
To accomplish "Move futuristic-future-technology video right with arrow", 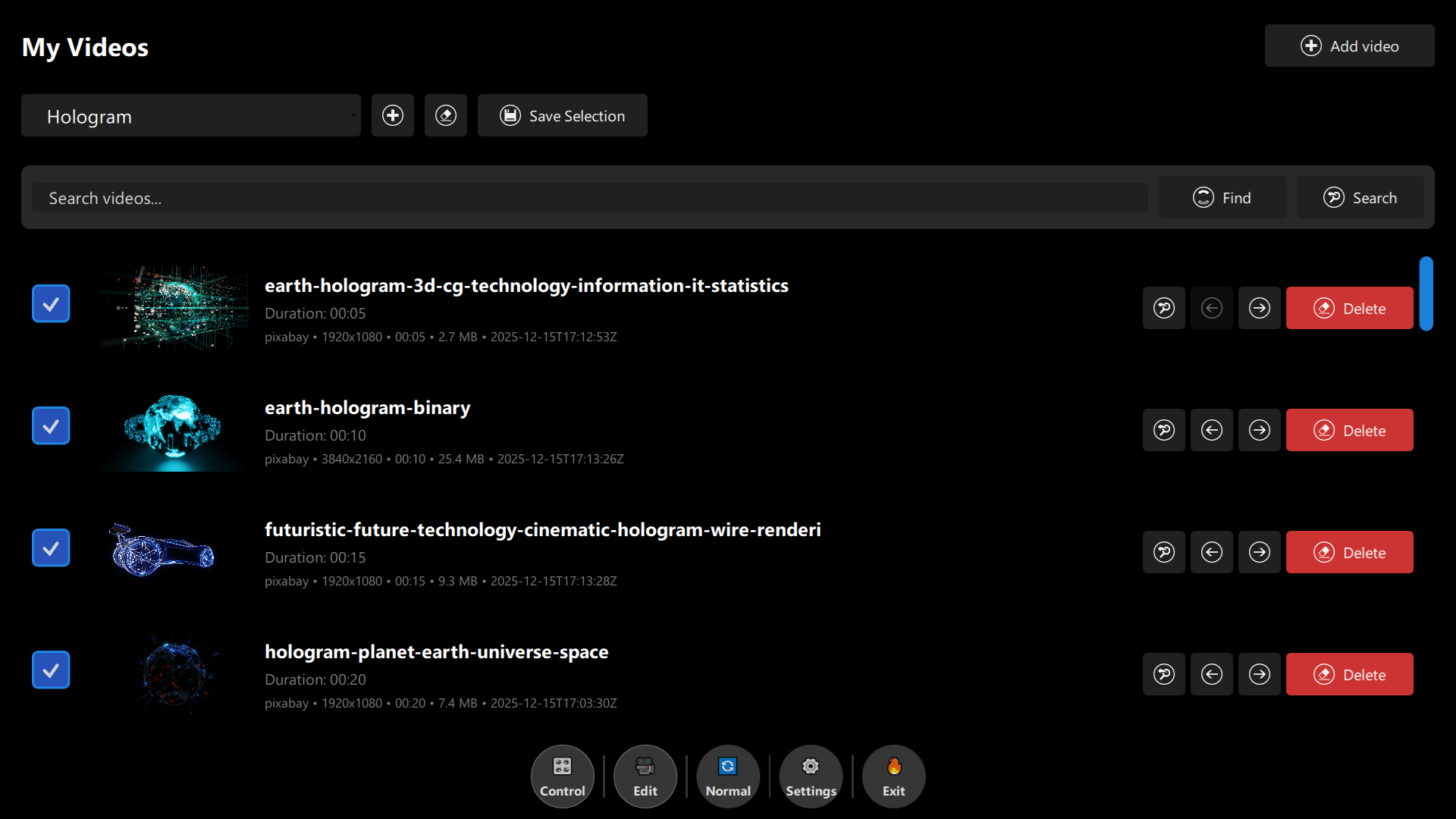I will [x=1259, y=552].
